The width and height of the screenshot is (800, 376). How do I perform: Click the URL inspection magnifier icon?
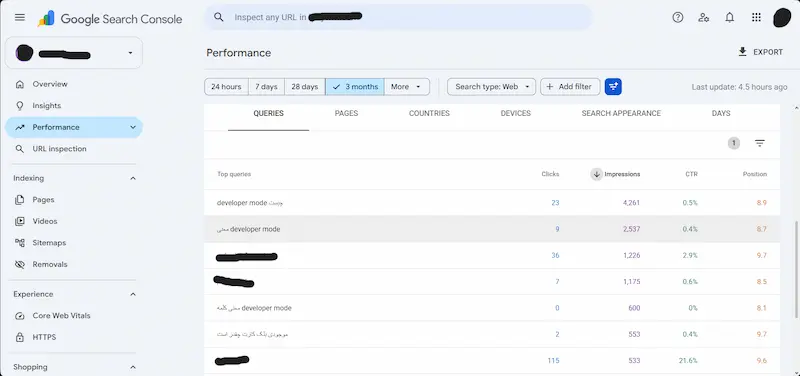pos(20,149)
